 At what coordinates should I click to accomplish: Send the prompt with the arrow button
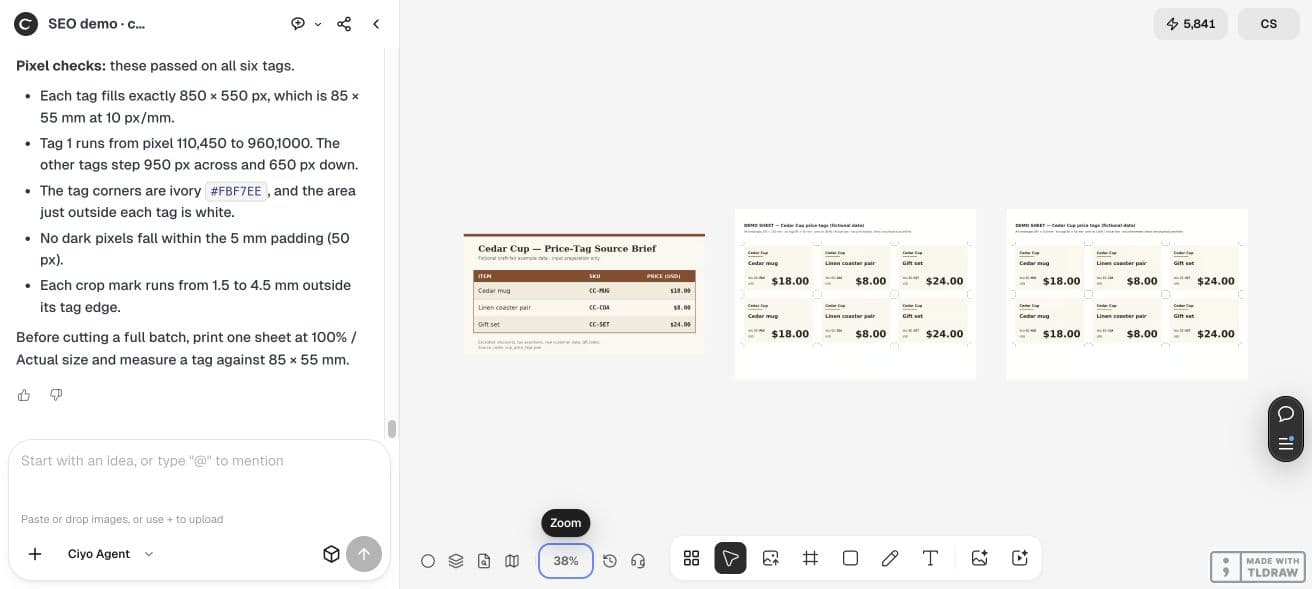(x=364, y=554)
